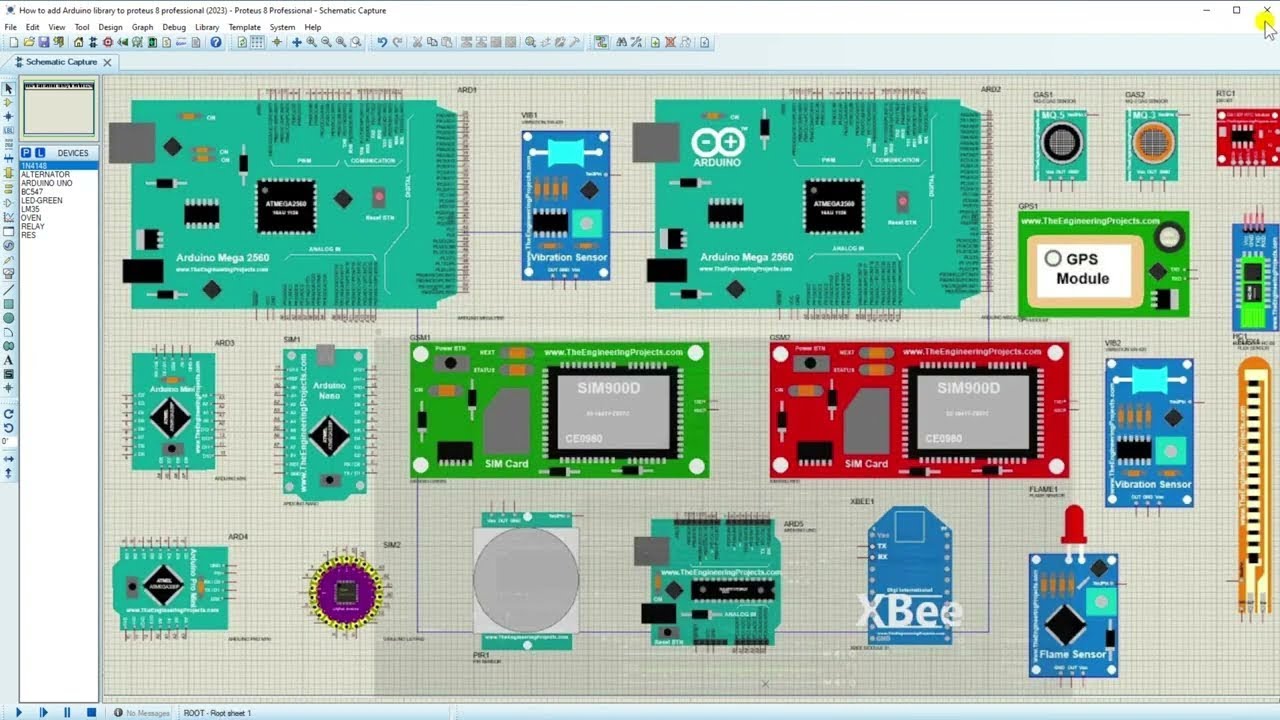Open the Graph menu
The image size is (1280, 720).
142,27
